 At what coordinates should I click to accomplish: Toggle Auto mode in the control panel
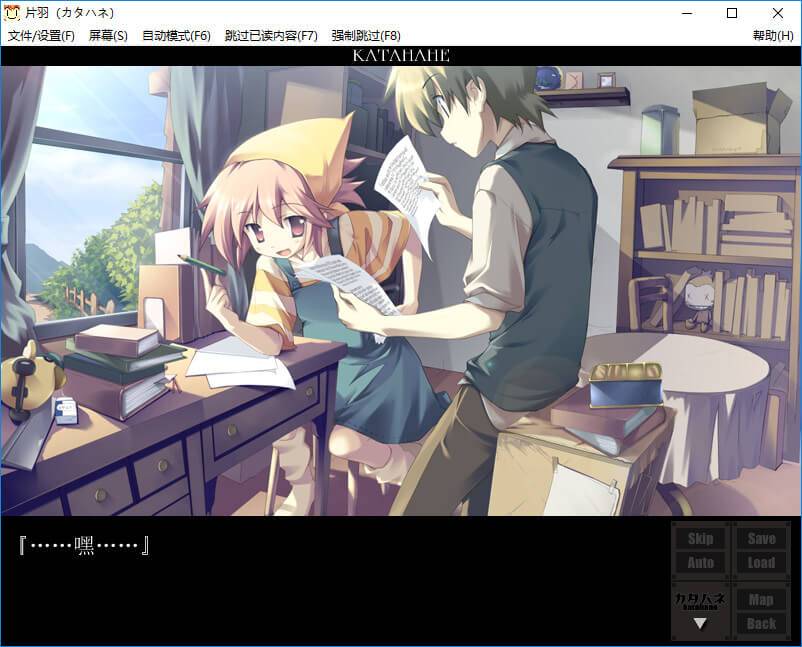pyautogui.click(x=700, y=563)
